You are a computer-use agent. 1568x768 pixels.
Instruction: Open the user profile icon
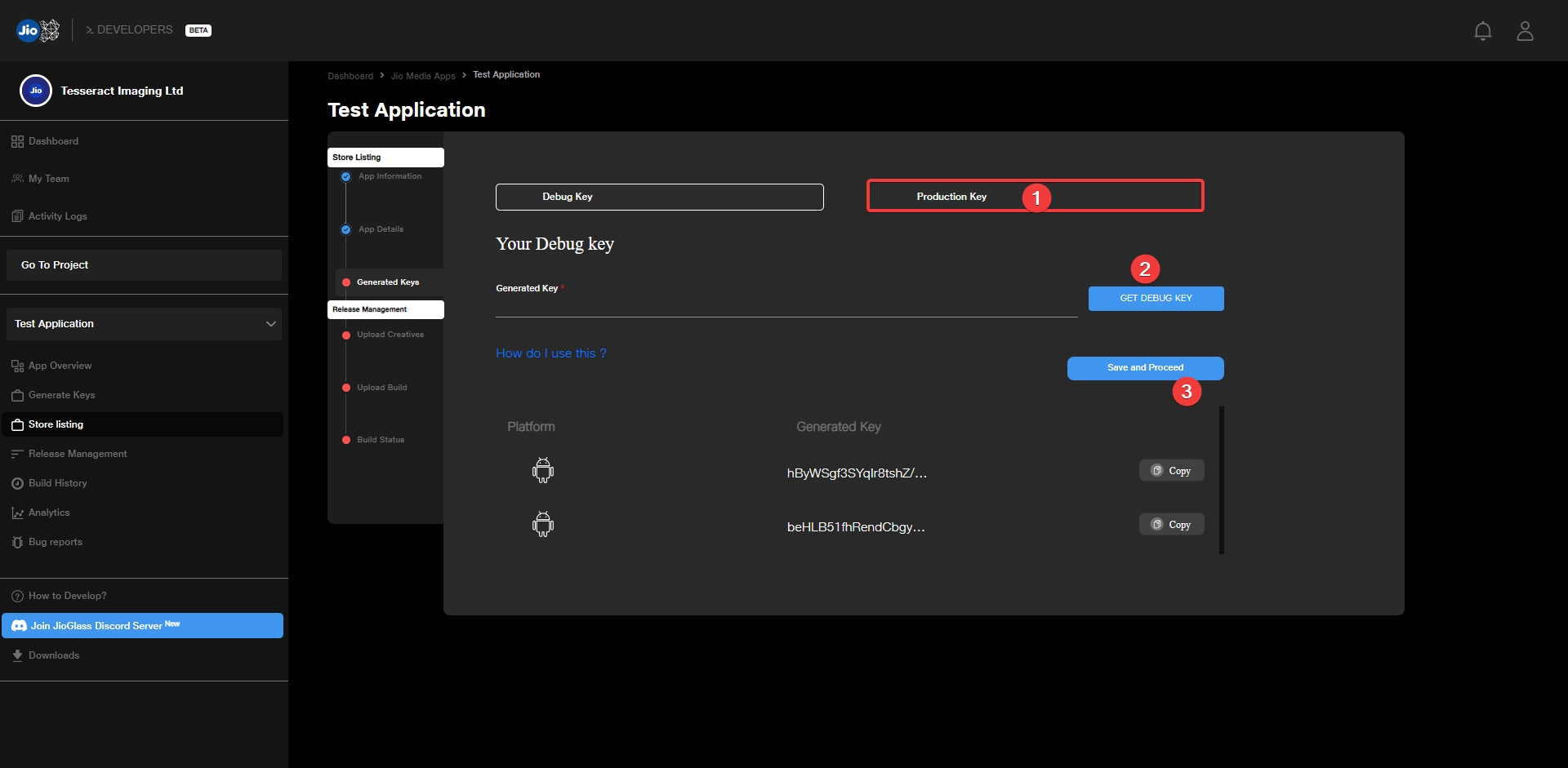[1524, 31]
